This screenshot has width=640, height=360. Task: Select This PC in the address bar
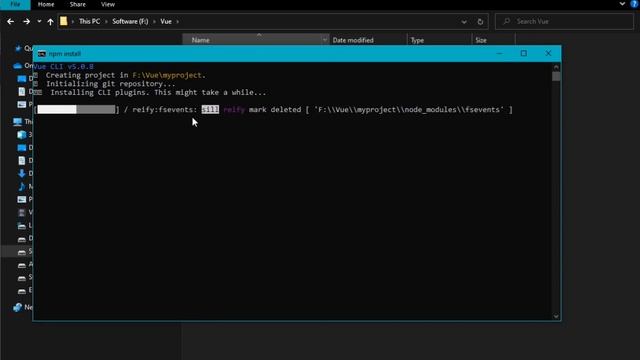point(89,21)
